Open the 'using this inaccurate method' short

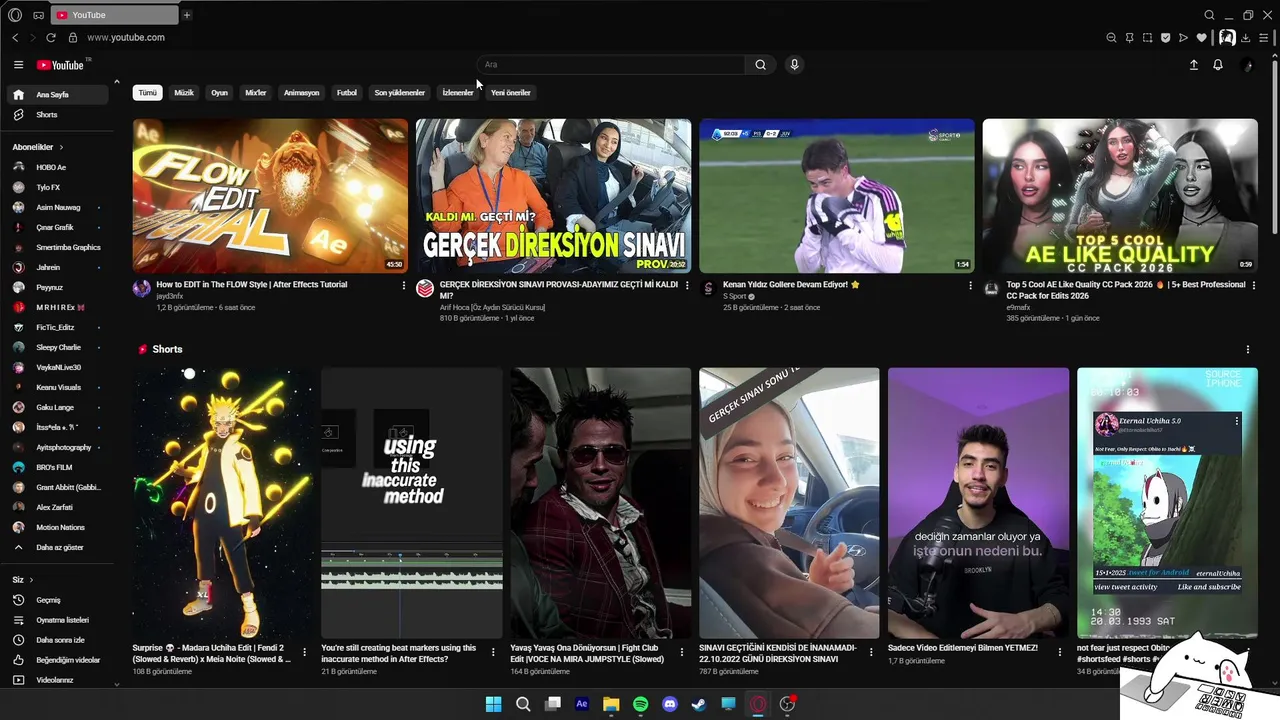[412, 503]
